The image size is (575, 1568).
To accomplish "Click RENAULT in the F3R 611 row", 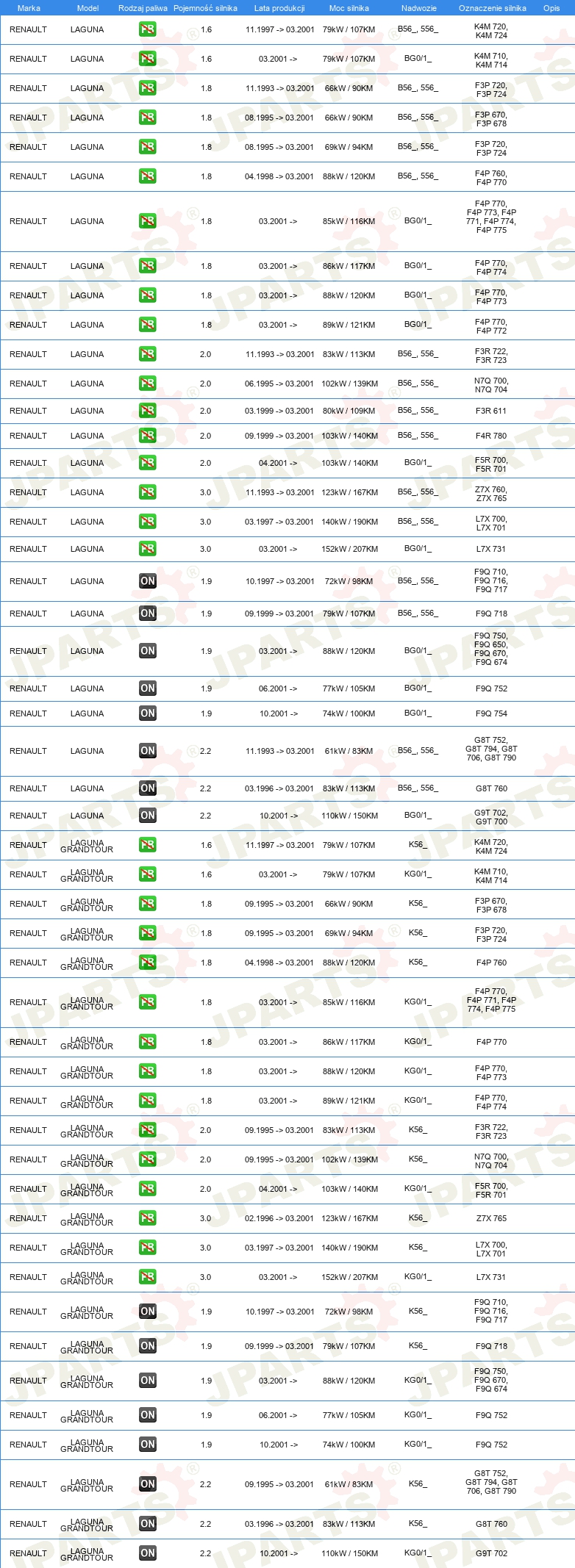I will [28, 411].
